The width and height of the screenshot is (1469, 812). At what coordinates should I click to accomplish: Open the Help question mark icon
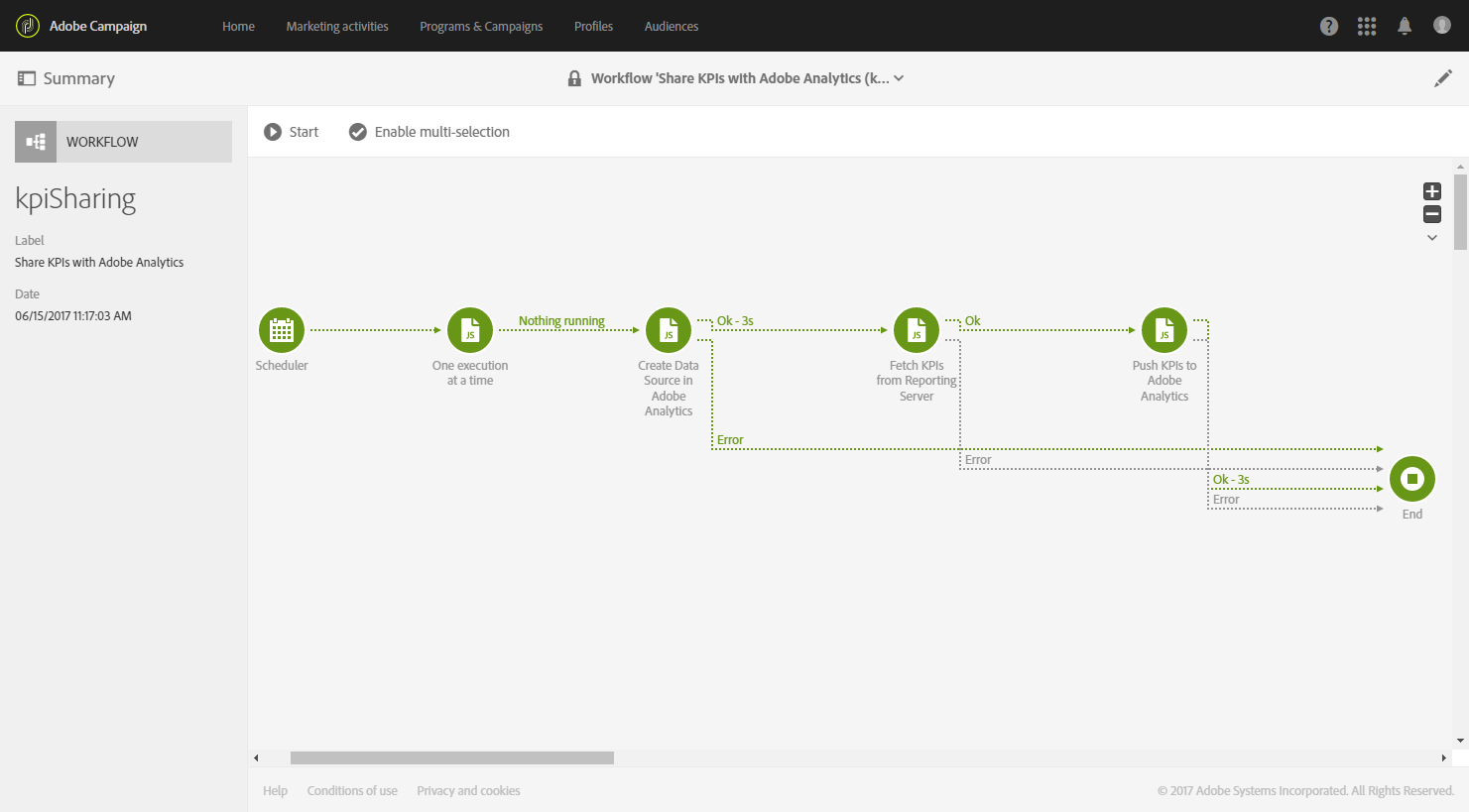point(1329,27)
